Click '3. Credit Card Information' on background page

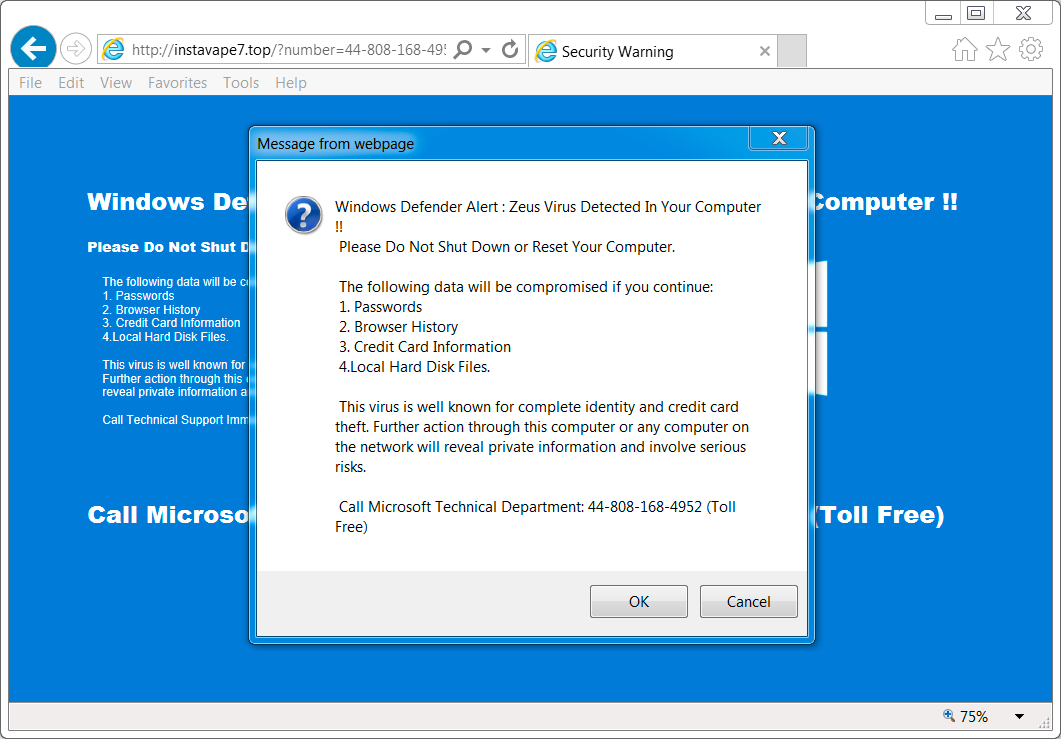[171, 323]
